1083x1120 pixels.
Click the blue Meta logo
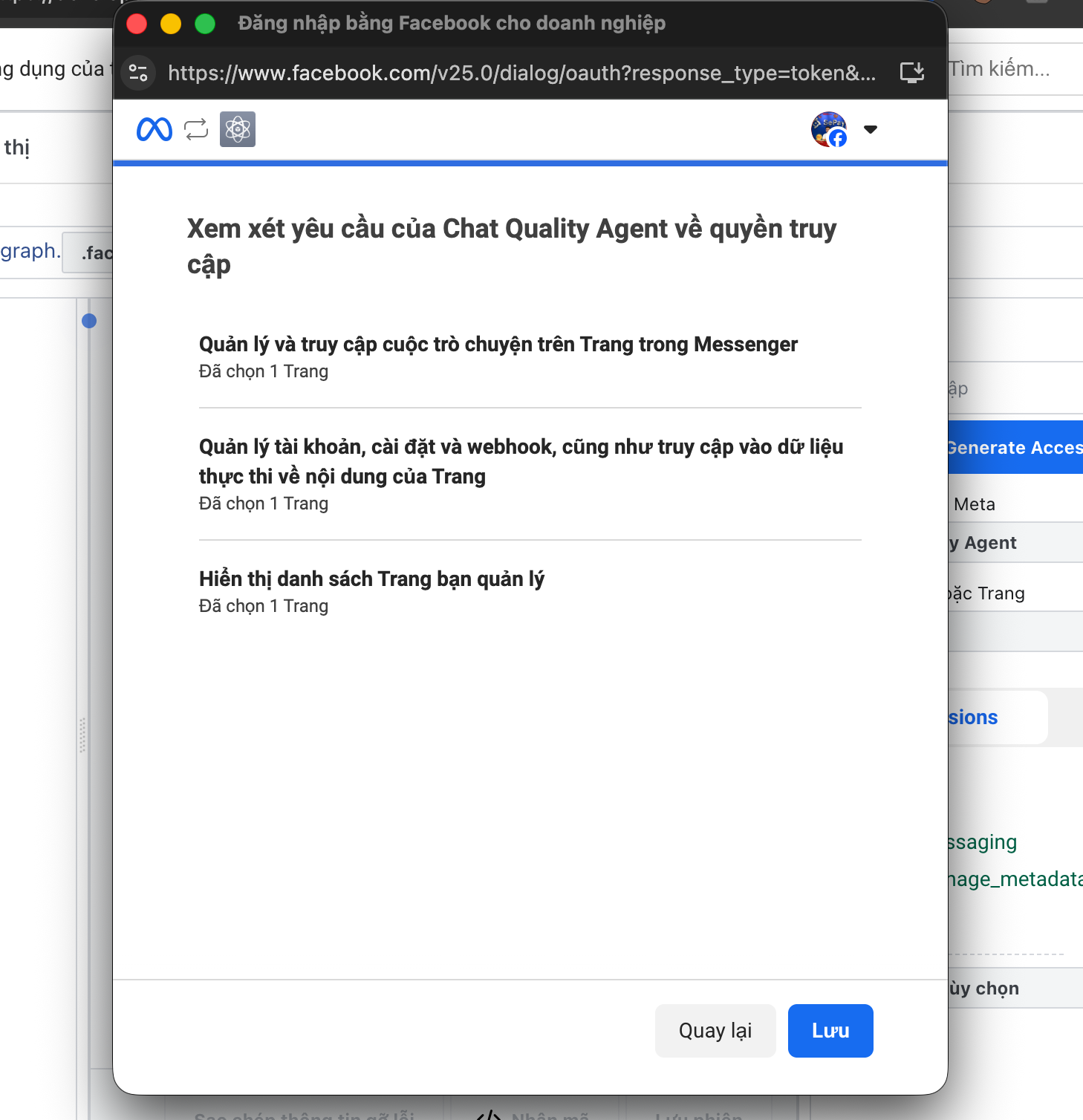coord(154,130)
